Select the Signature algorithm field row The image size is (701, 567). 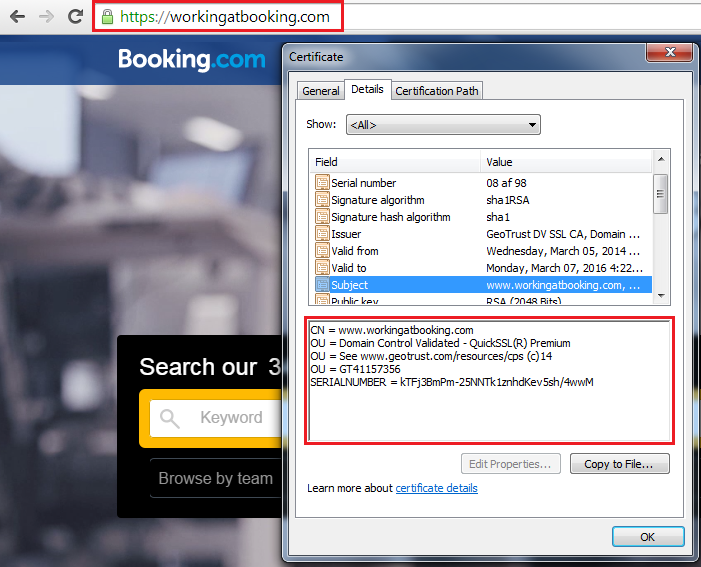click(x=481, y=200)
